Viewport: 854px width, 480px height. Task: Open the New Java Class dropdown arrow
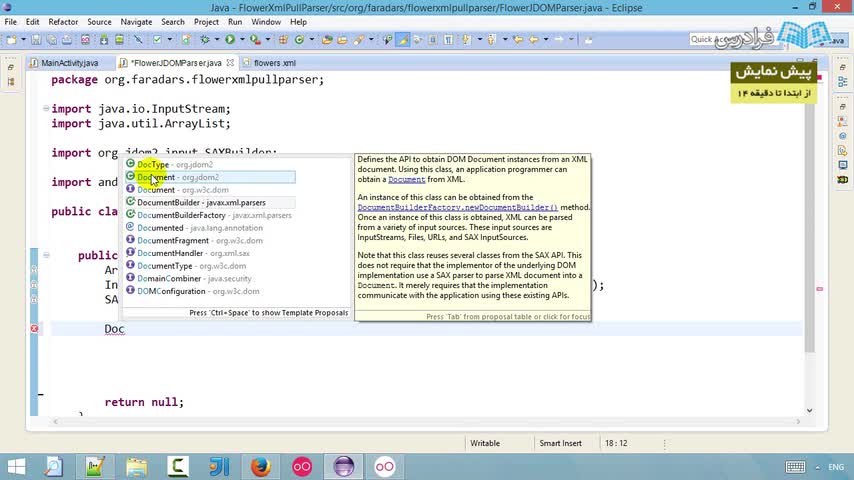coord(311,40)
